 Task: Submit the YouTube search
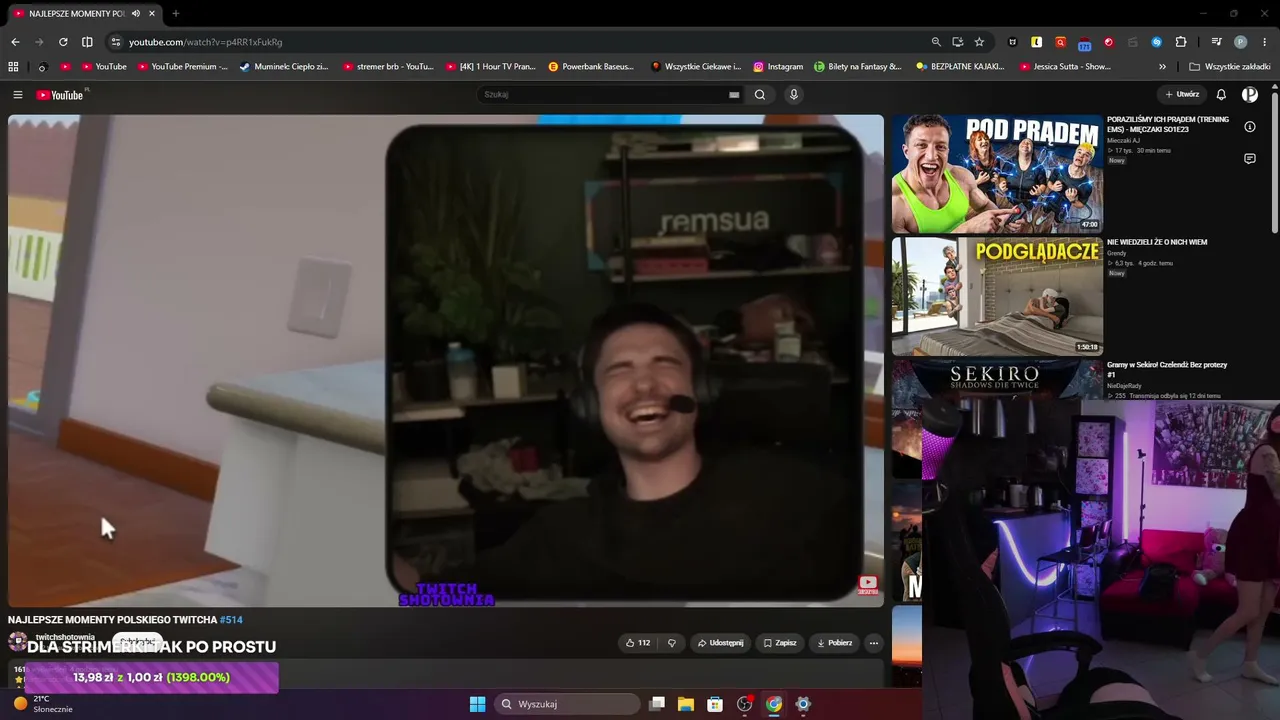pyautogui.click(x=760, y=95)
